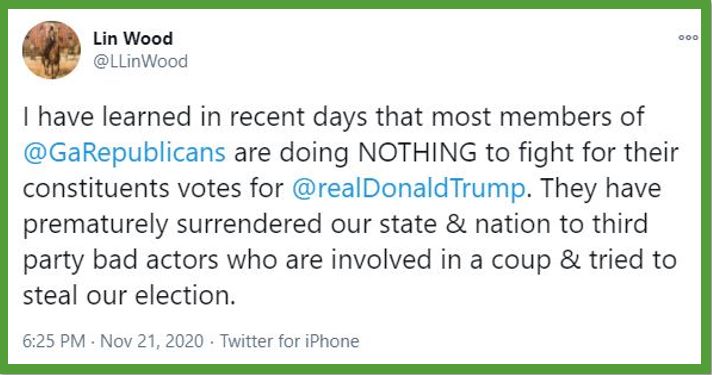Click the capitalized word NOTHING
Screen dimensions: 712x375
tap(417, 153)
